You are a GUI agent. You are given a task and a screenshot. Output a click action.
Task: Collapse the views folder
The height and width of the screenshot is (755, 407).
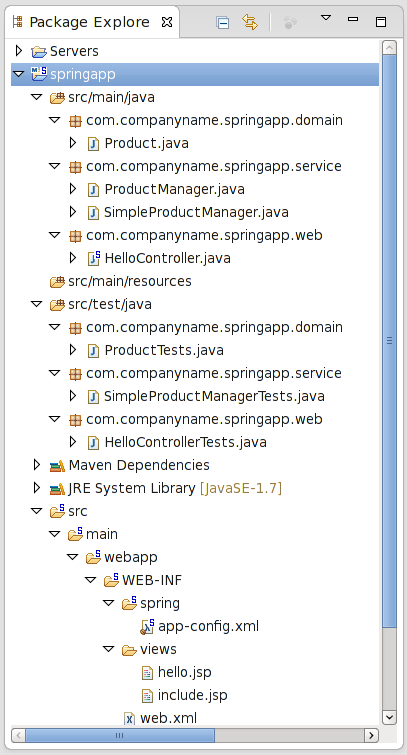[109, 650]
